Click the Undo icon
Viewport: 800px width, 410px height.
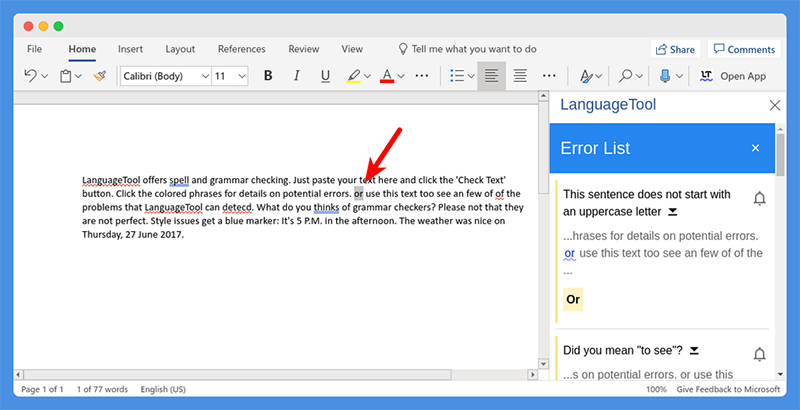(x=30, y=76)
